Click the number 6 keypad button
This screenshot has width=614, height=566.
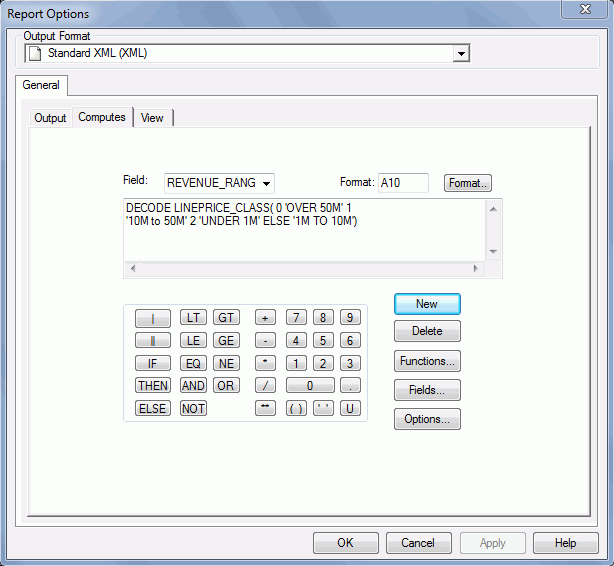[x=350, y=340]
